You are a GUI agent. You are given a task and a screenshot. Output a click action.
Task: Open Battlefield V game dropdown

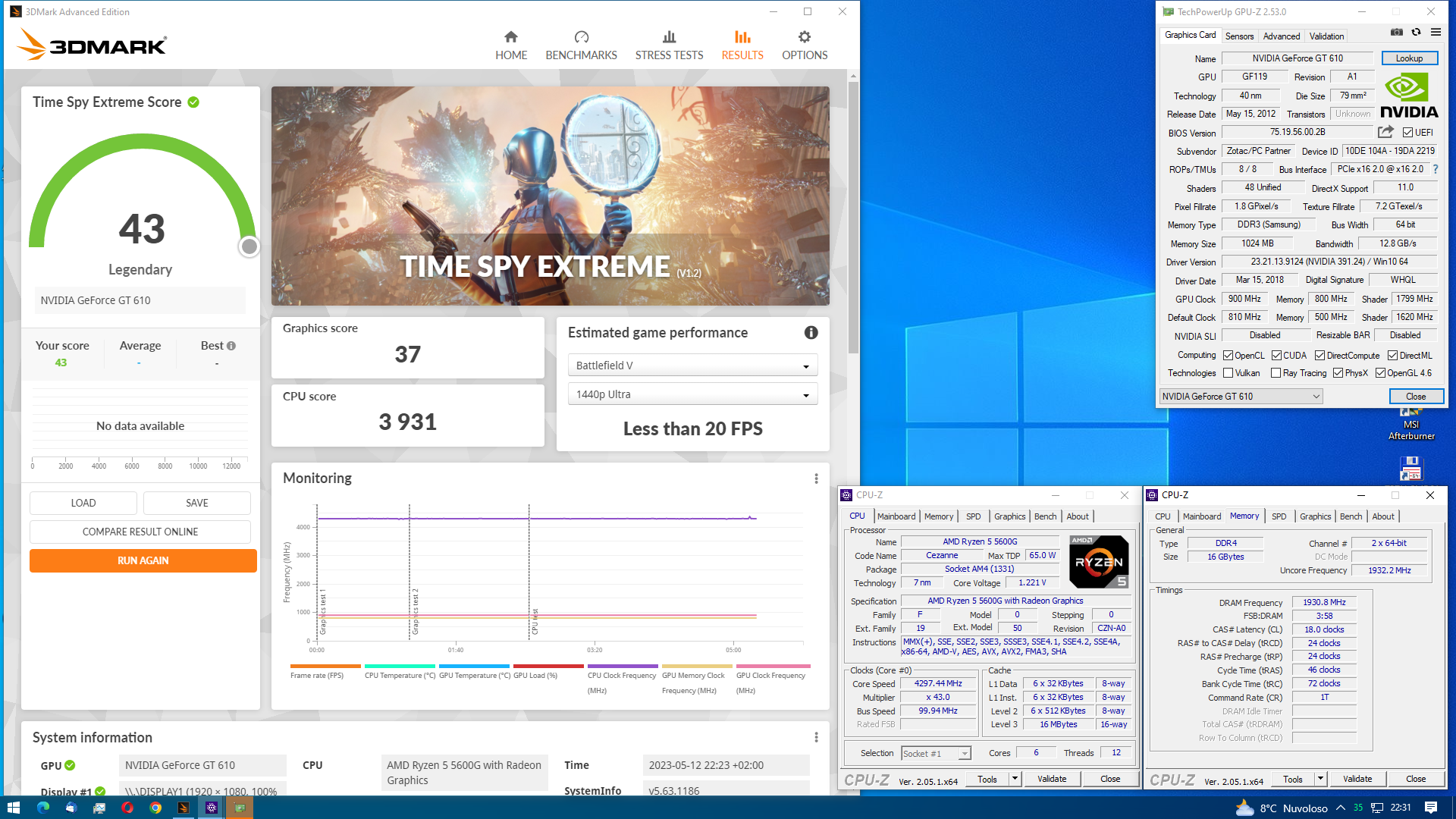pyautogui.click(x=692, y=366)
